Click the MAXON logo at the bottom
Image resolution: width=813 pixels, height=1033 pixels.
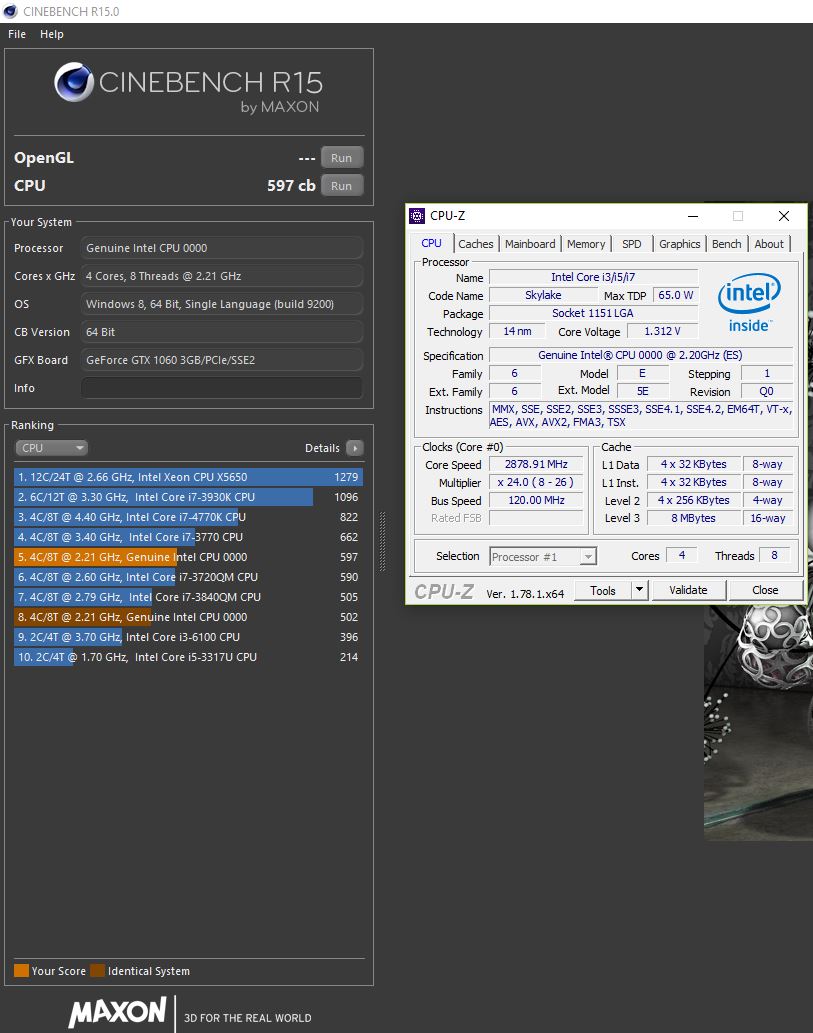click(117, 1012)
